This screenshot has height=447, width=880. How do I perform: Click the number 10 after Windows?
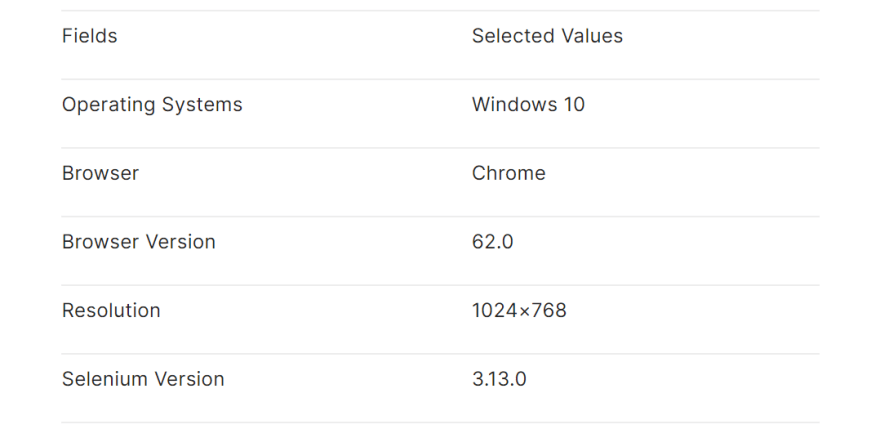pyautogui.click(x=574, y=104)
